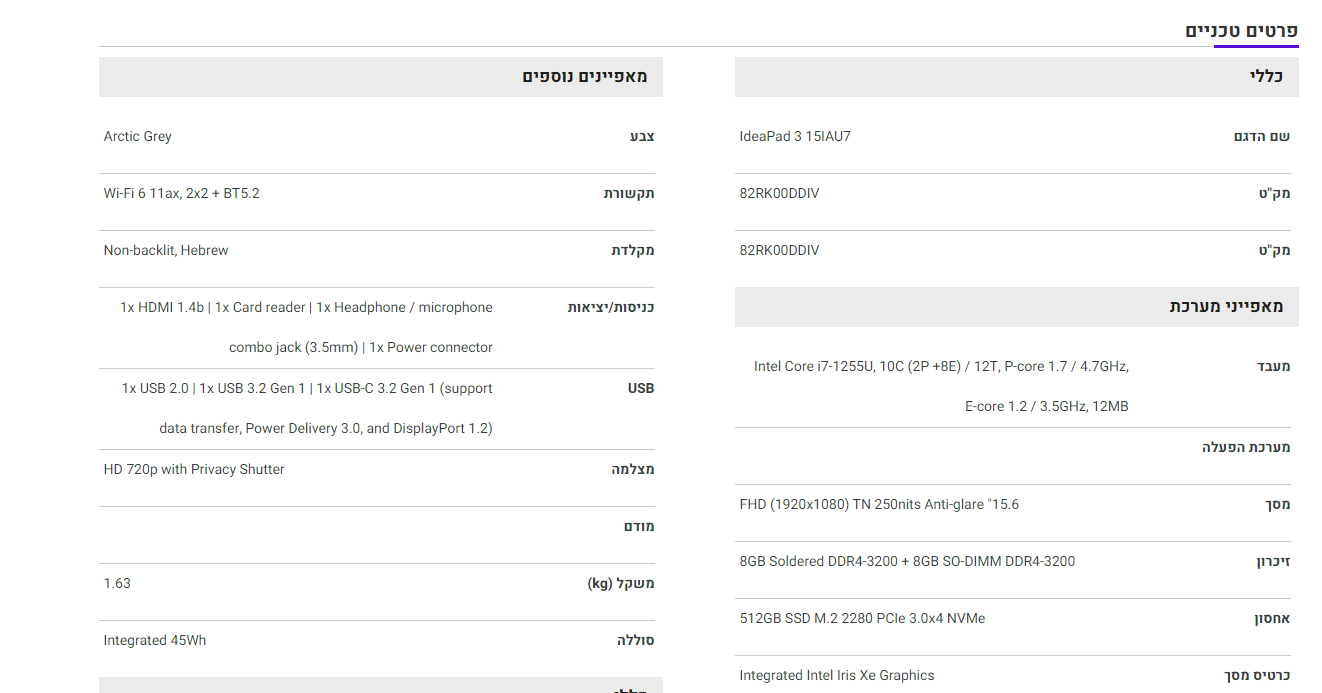1322x693 pixels.
Task: Click the כניסות/יציאות label
Action: [611, 307]
